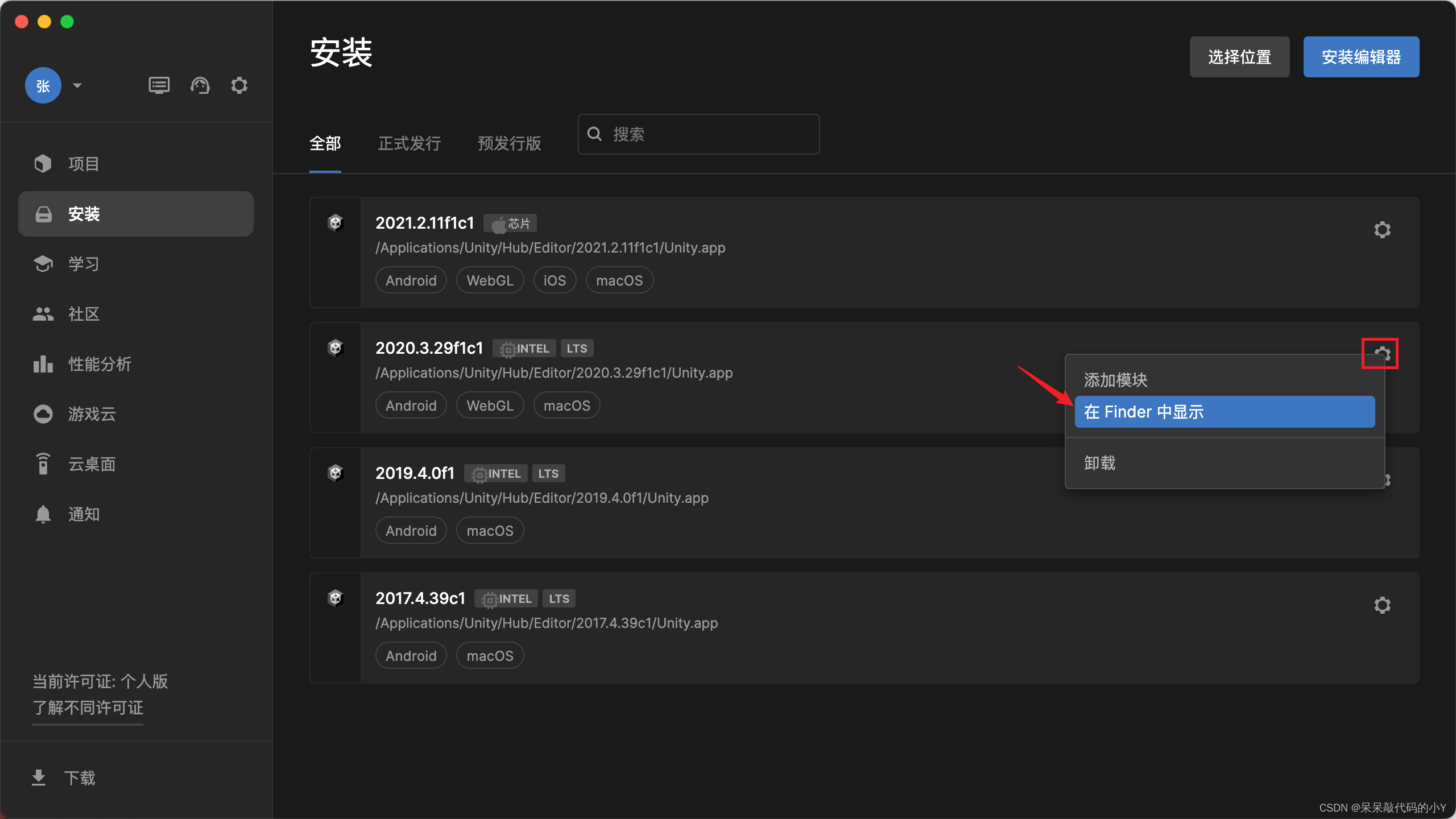Screen dimensions: 1456x819
Task: Choose 添加模块 from the context menu
Action: click(x=1225, y=380)
